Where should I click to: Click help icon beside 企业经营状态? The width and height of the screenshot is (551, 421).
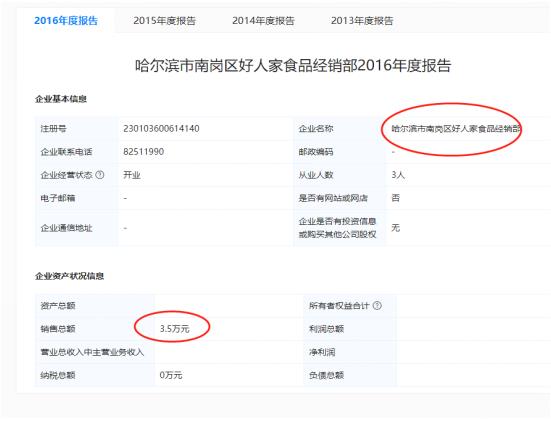tap(100, 175)
